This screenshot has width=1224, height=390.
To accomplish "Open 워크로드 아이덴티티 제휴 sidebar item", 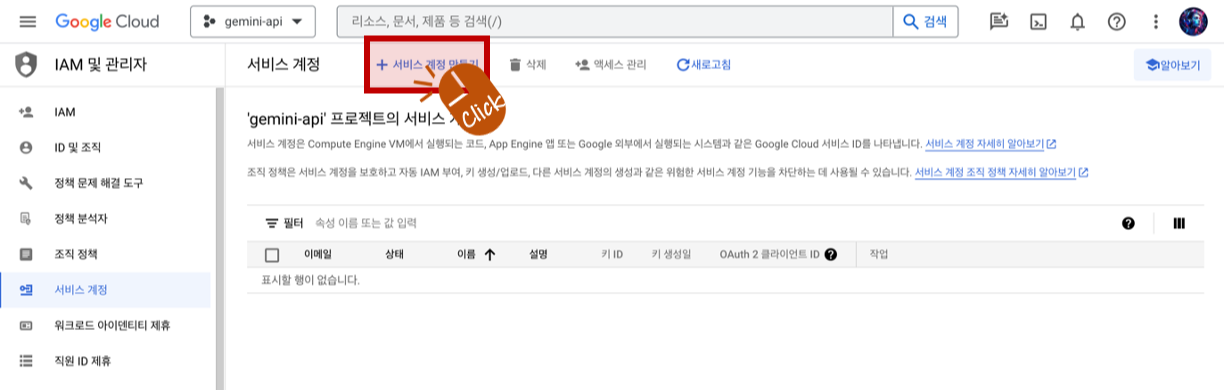I will [x=105, y=325].
